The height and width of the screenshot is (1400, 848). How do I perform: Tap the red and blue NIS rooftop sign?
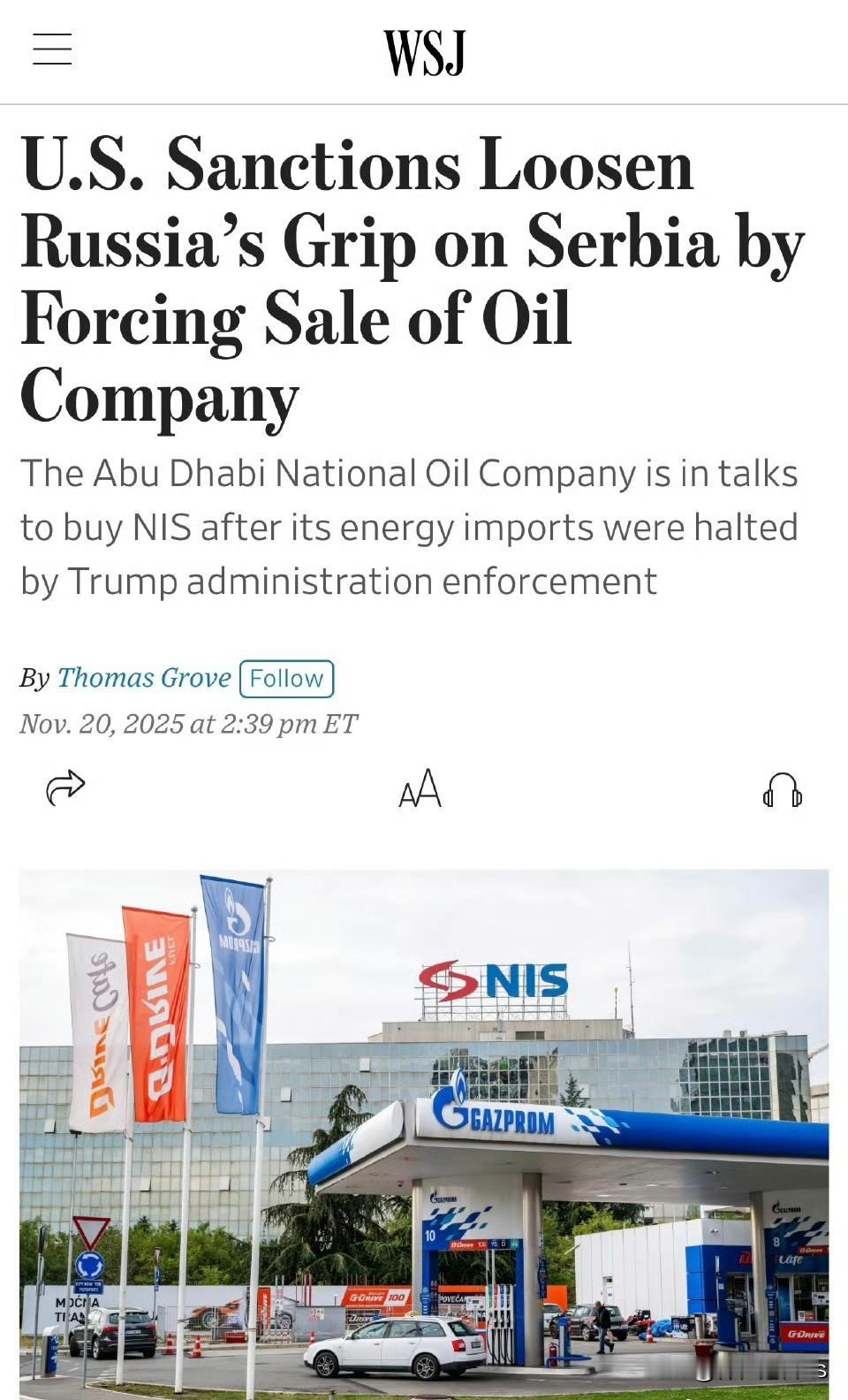pyautogui.click(x=494, y=981)
